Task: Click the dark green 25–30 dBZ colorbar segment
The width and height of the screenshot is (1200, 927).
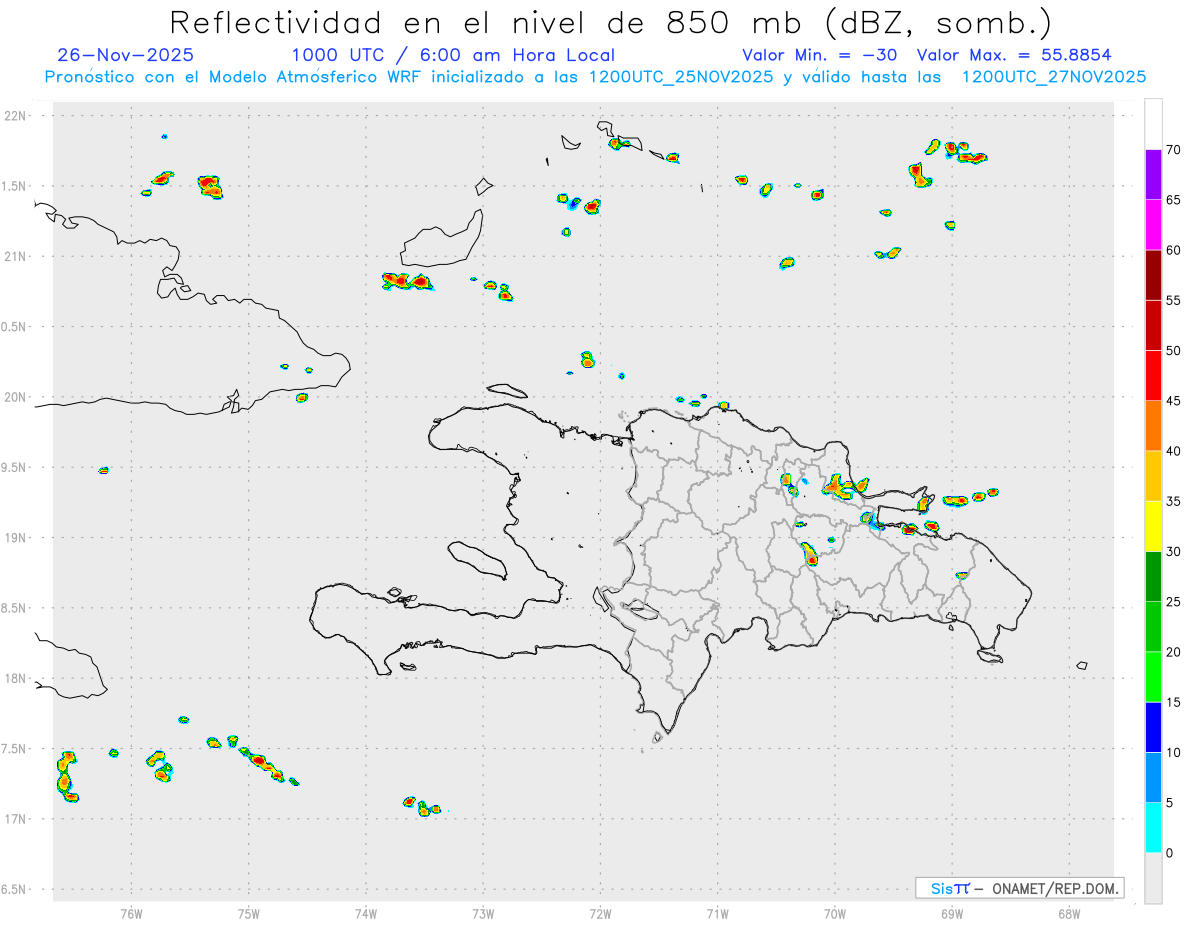Action: point(1153,577)
